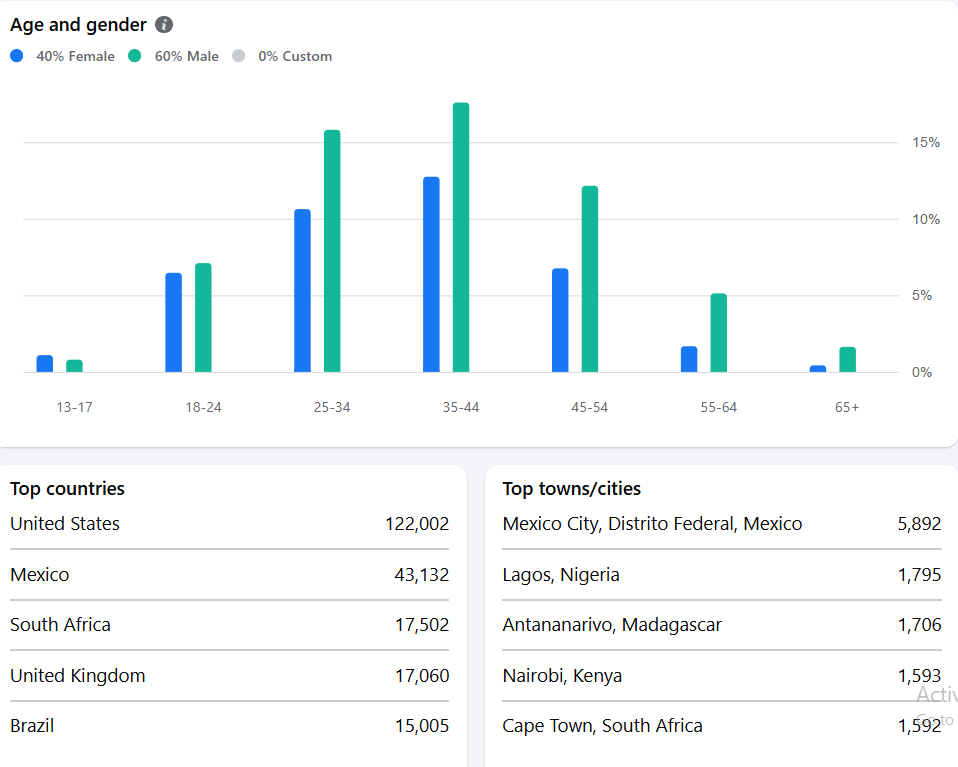Toggle the 40% Female legend label
This screenshot has height=767, width=958.
[75, 56]
